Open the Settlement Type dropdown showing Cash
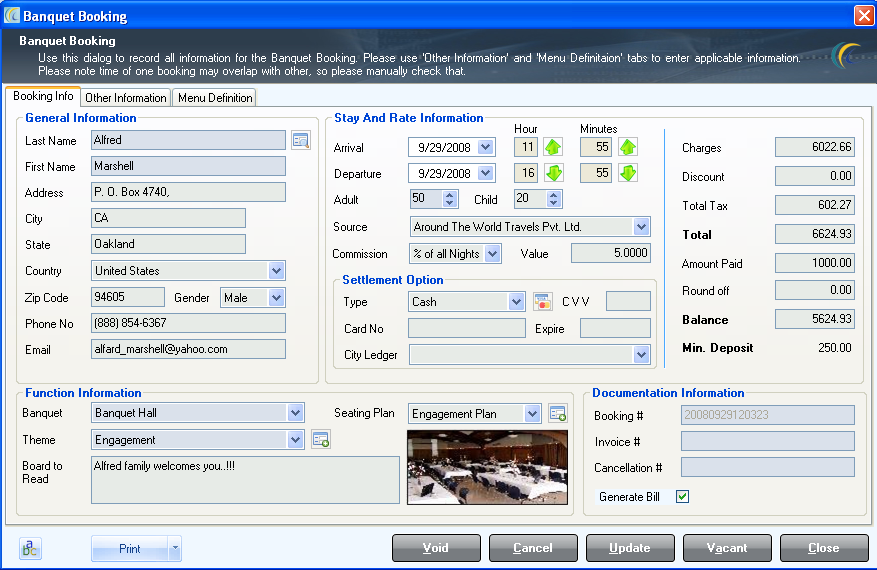Image resolution: width=877 pixels, height=570 pixels. pyautogui.click(x=516, y=301)
